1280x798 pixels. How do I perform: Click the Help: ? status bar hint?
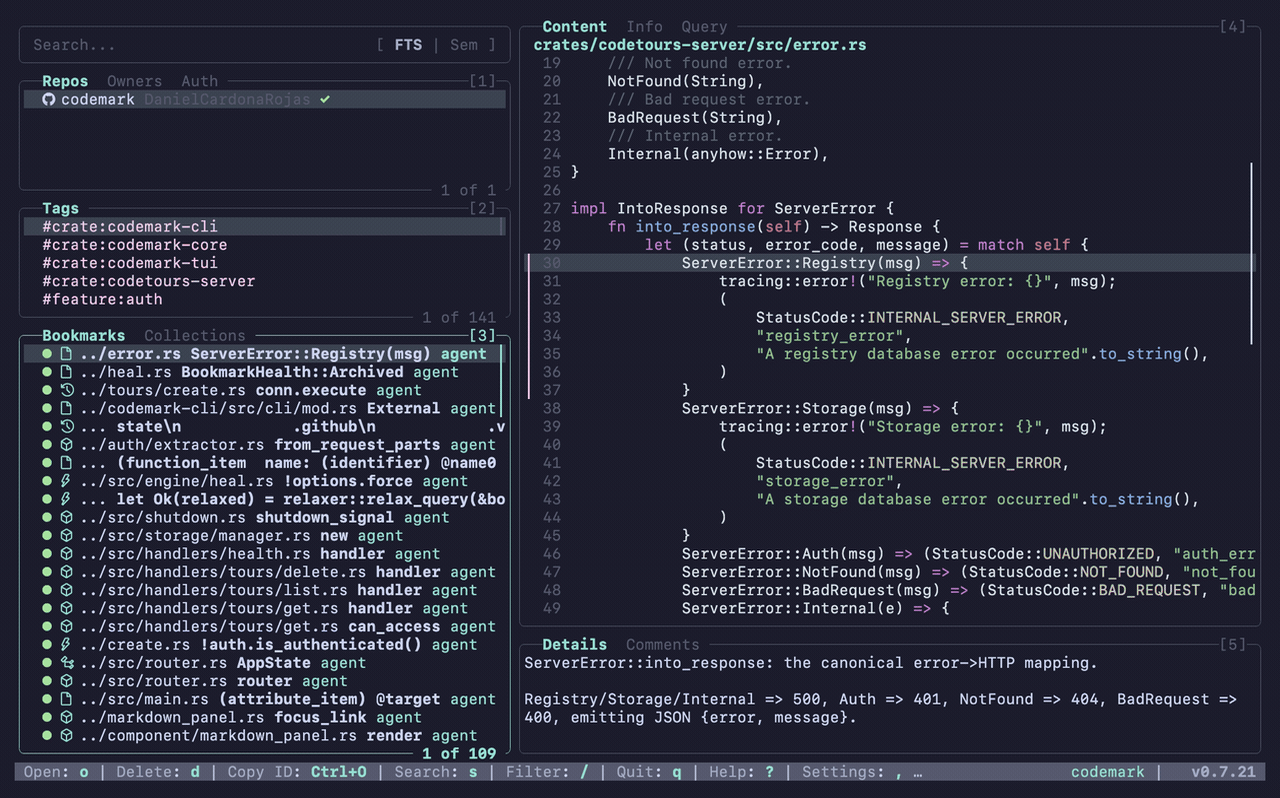741,772
